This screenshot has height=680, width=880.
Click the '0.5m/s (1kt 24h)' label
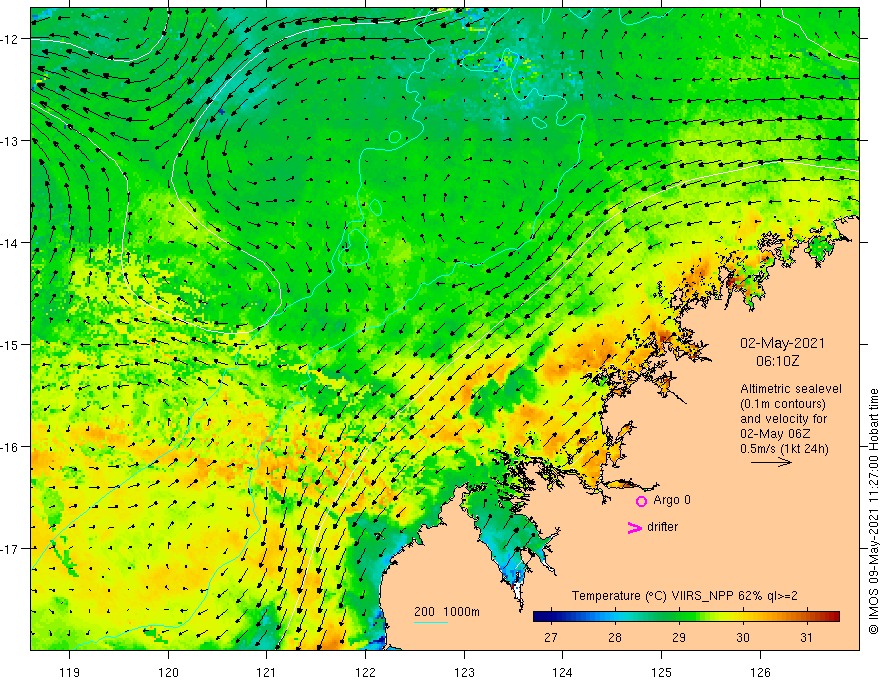click(784, 449)
